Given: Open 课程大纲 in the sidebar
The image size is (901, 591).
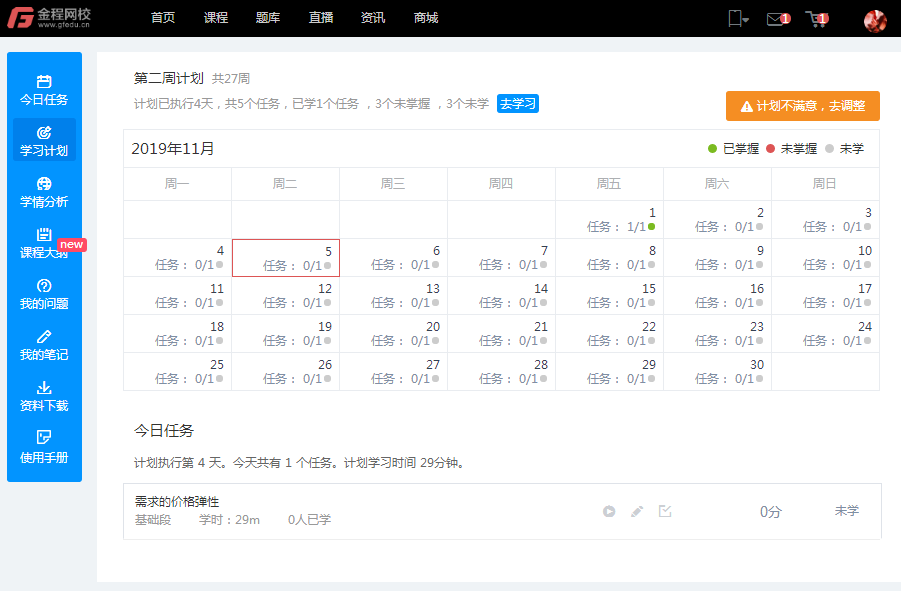Looking at the screenshot, I should [44, 243].
